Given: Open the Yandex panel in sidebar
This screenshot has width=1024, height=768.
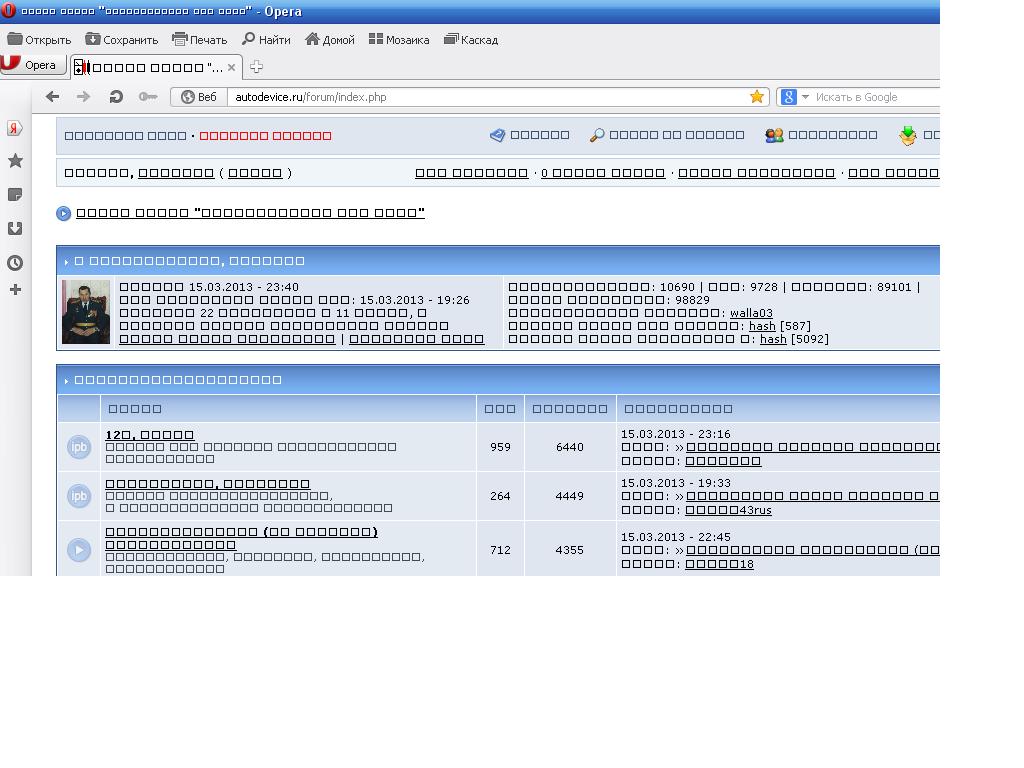Looking at the screenshot, I should point(15,128).
